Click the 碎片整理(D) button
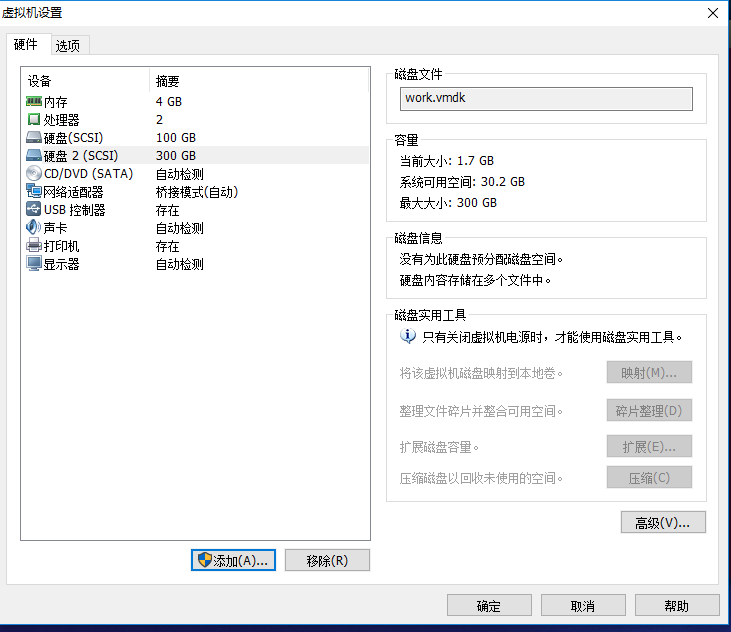The width and height of the screenshot is (731, 632). click(649, 410)
